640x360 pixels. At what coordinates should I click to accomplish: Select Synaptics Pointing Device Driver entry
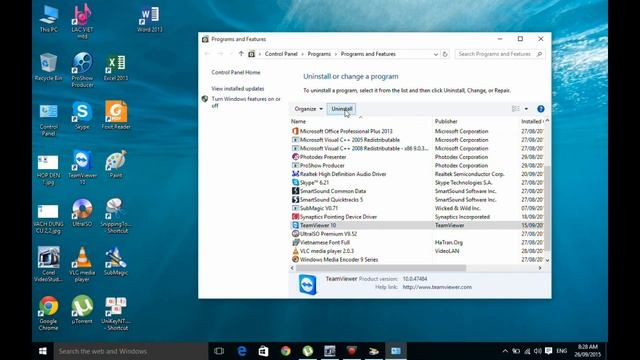coord(416,217)
